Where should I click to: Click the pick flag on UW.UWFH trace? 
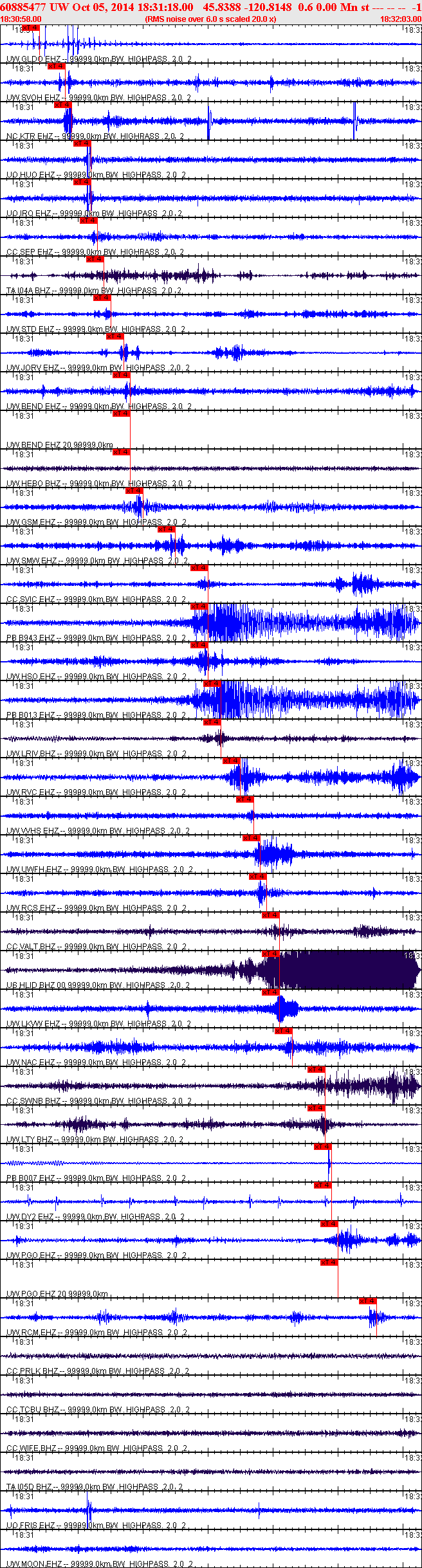coord(252,838)
